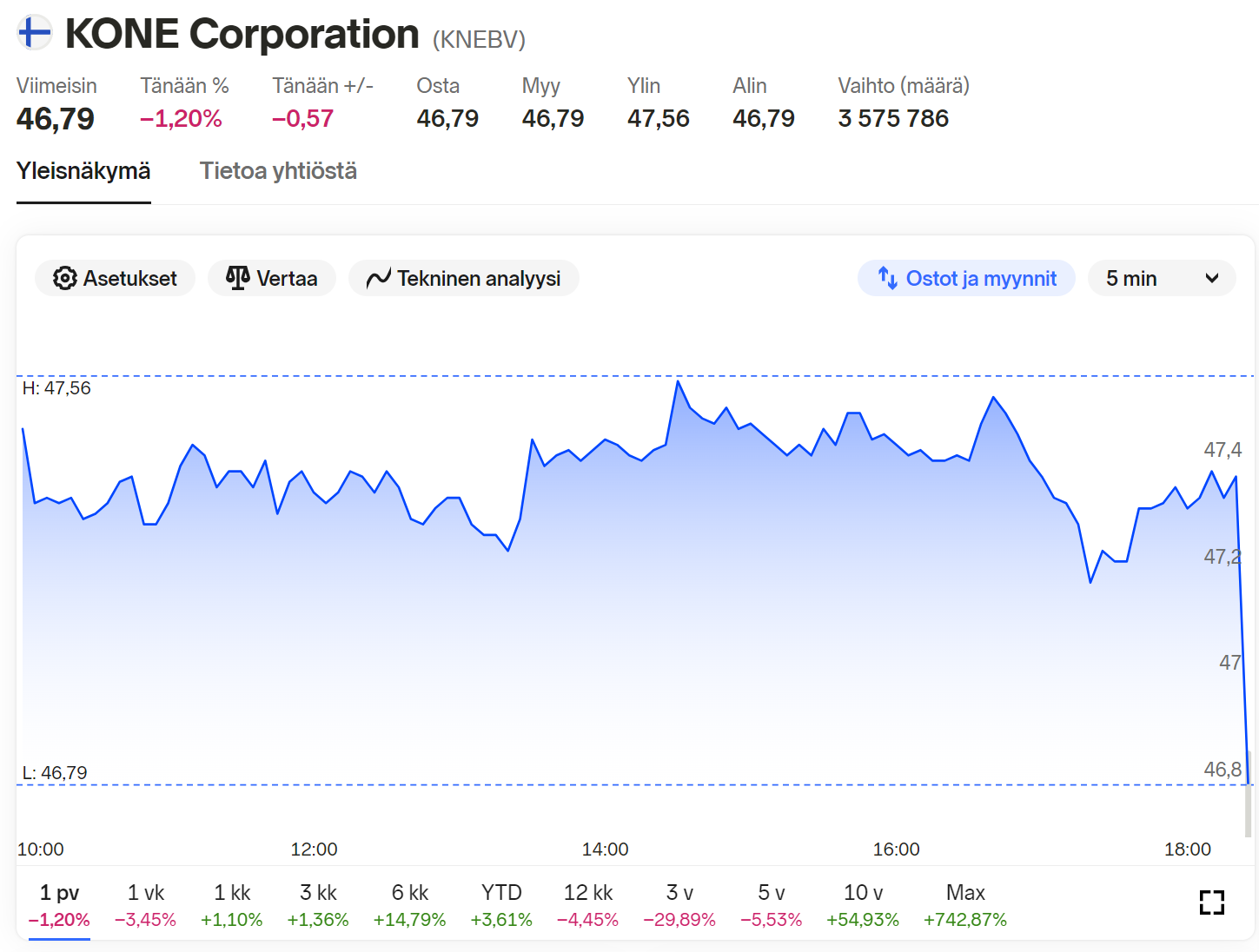The height and width of the screenshot is (952, 1259).
Task: Click the Viimeisin price 46,79
Action: pos(56,119)
